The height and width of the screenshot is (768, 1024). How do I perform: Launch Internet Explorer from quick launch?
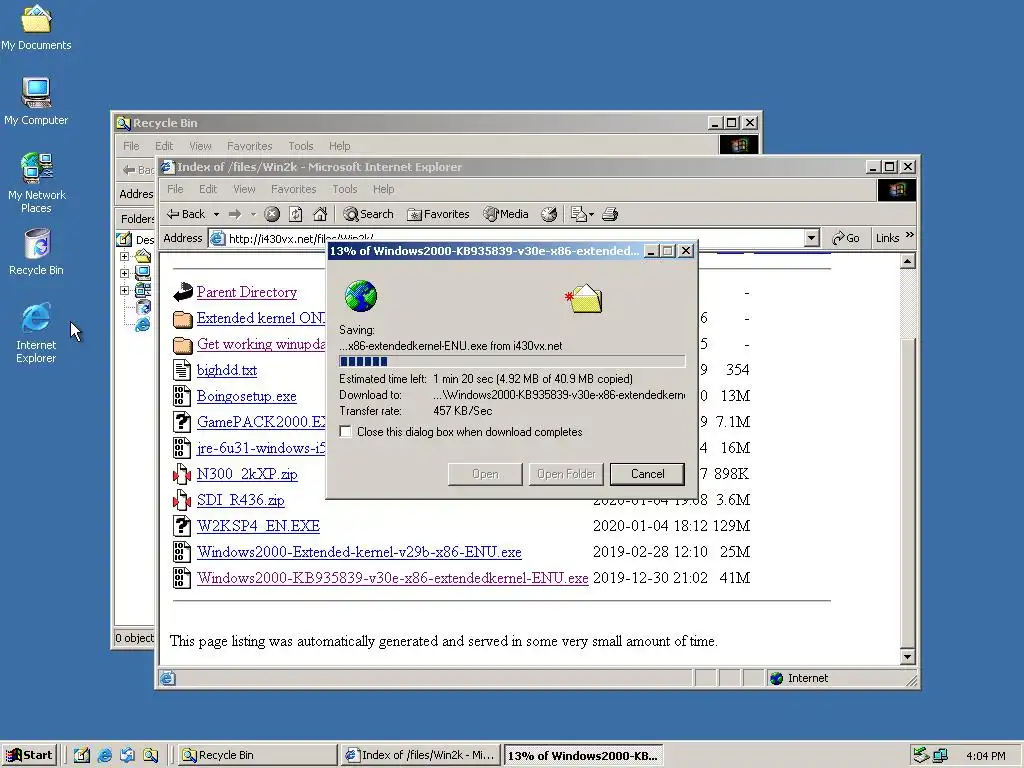104,755
